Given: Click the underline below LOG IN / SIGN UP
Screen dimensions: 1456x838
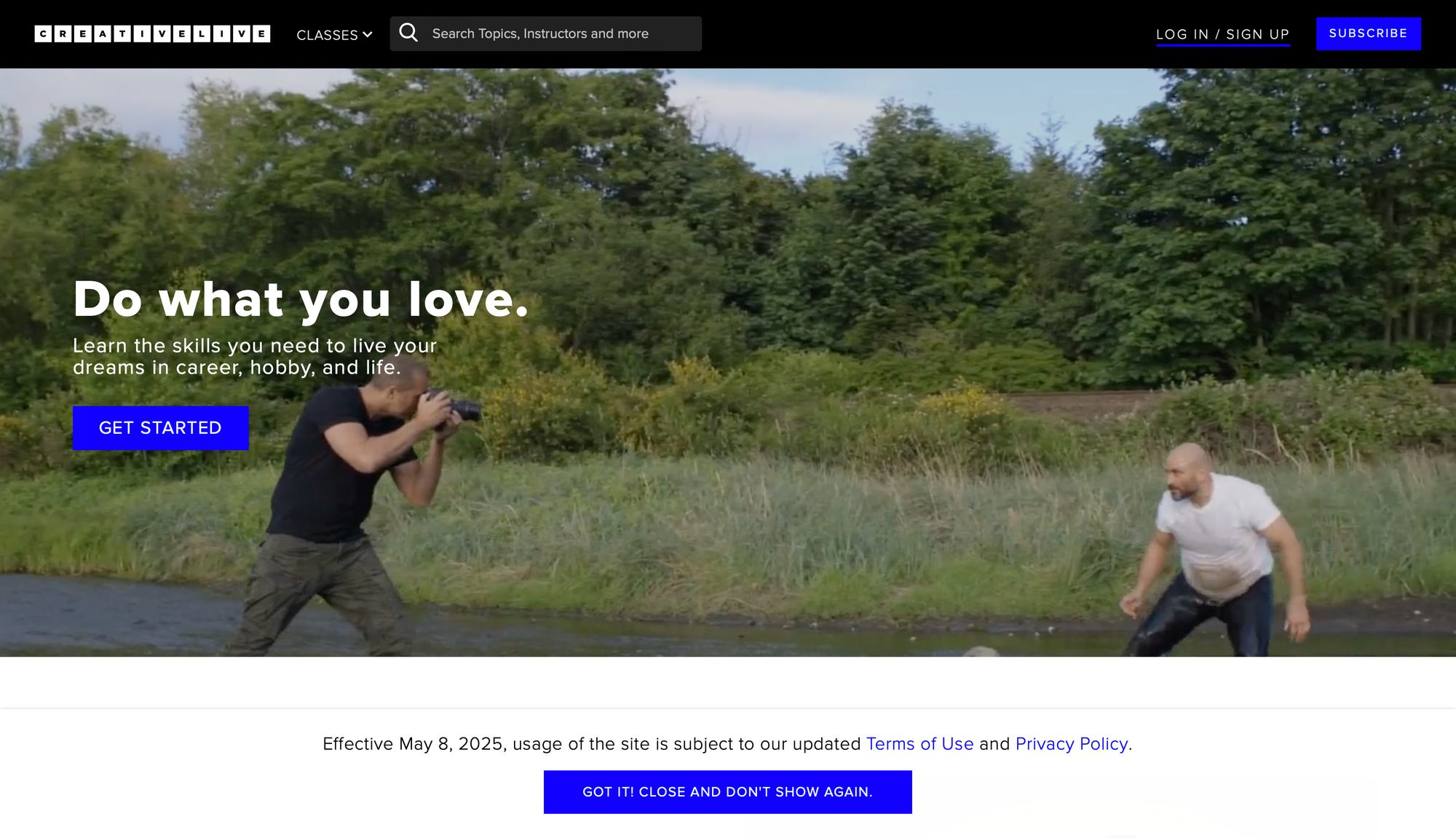Looking at the screenshot, I should (x=1223, y=45).
